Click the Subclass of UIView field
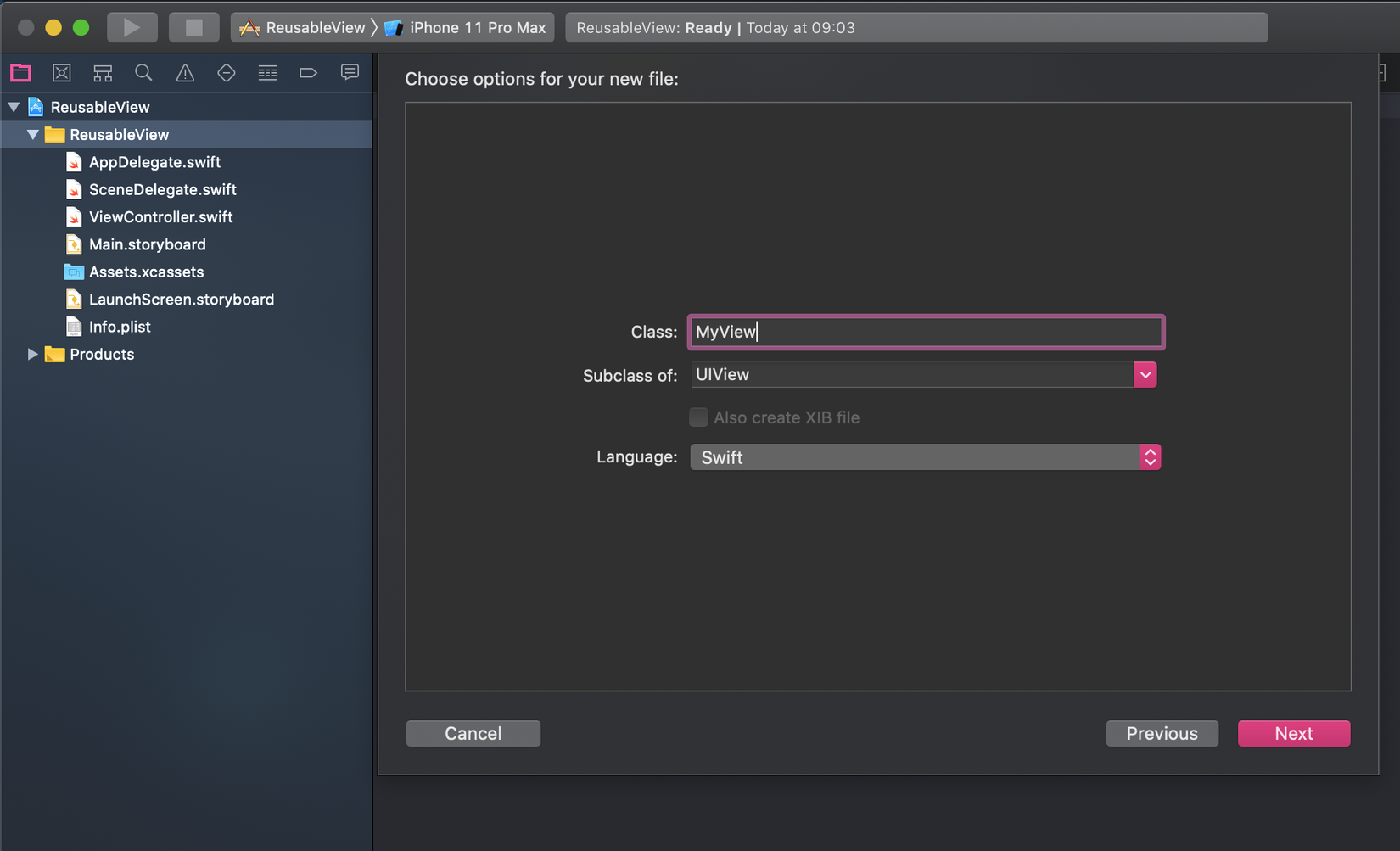1400x851 pixels. click(912, 374)
